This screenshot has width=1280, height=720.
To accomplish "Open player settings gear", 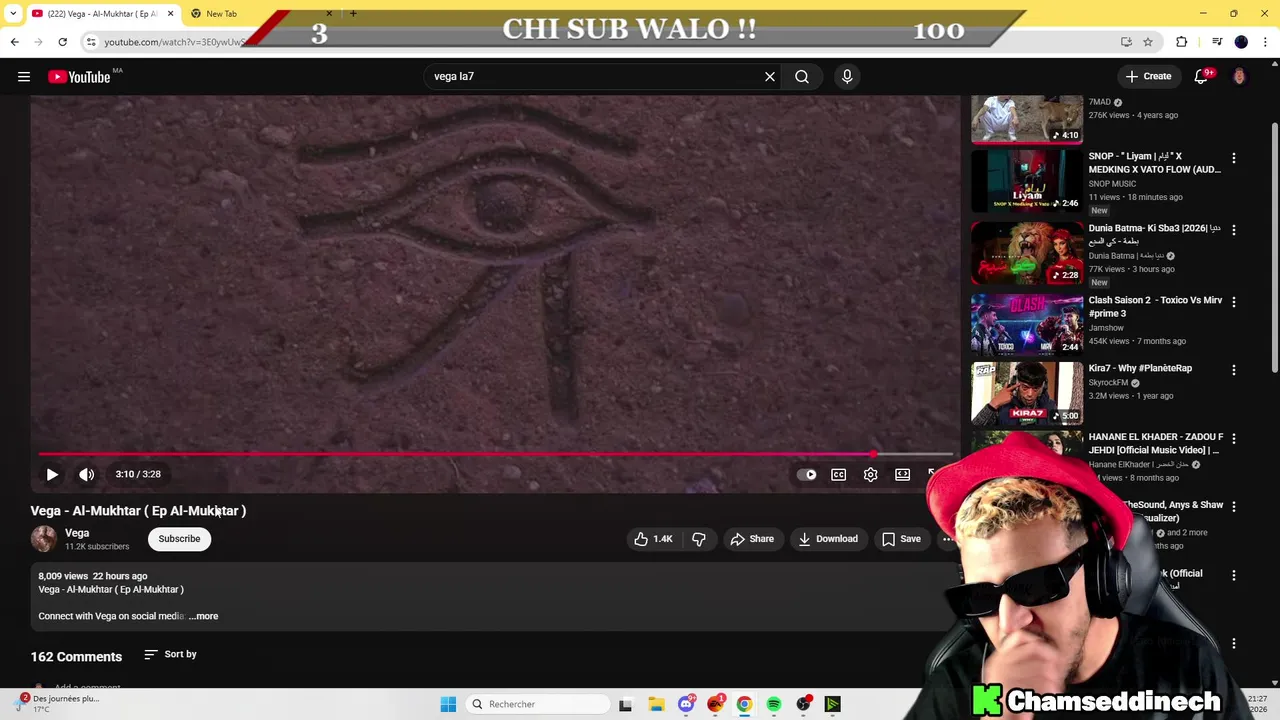I will (x=871, y=474).
